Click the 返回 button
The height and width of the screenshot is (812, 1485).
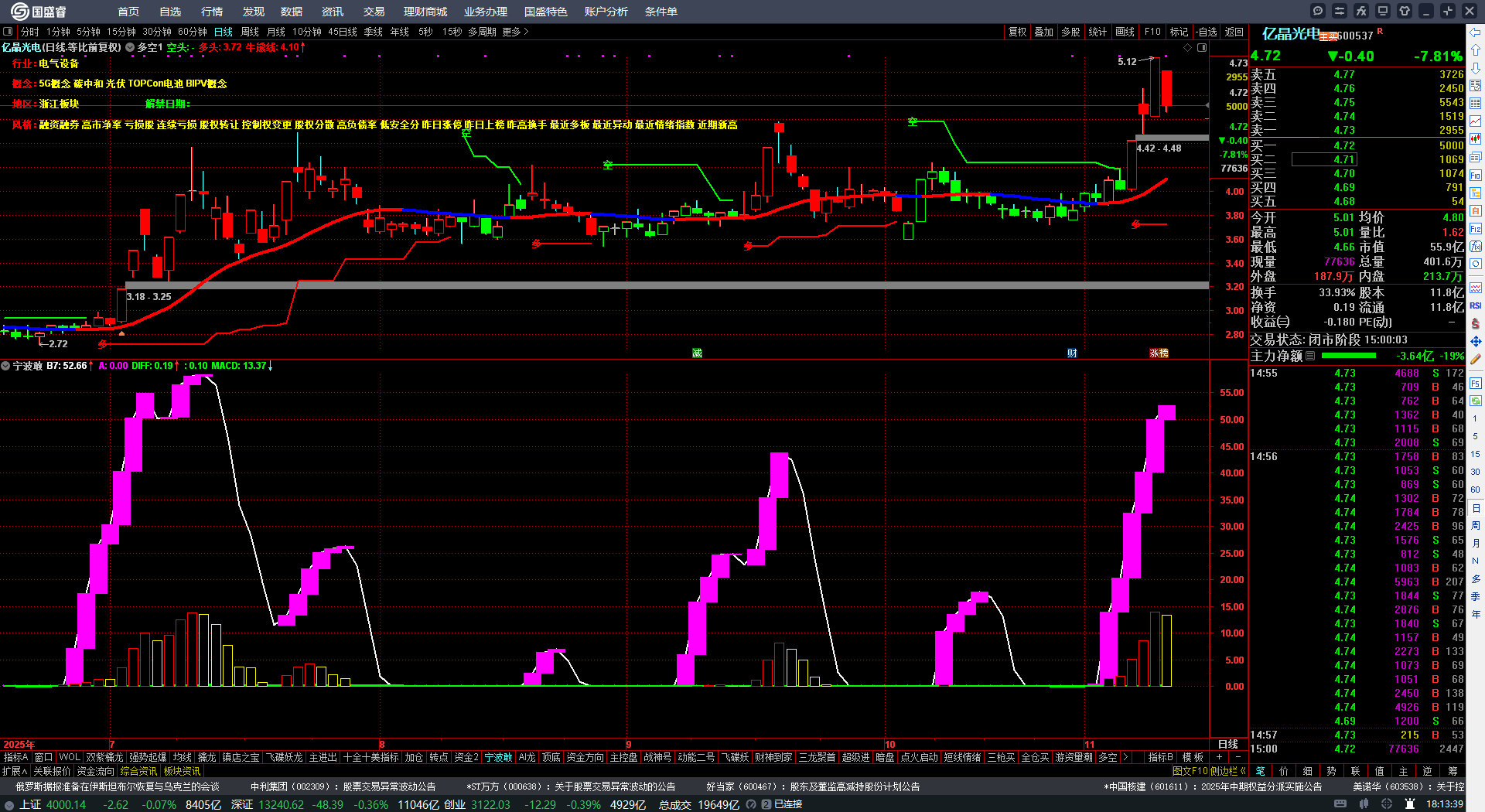pyautogui.click(x=1234, y=32)
